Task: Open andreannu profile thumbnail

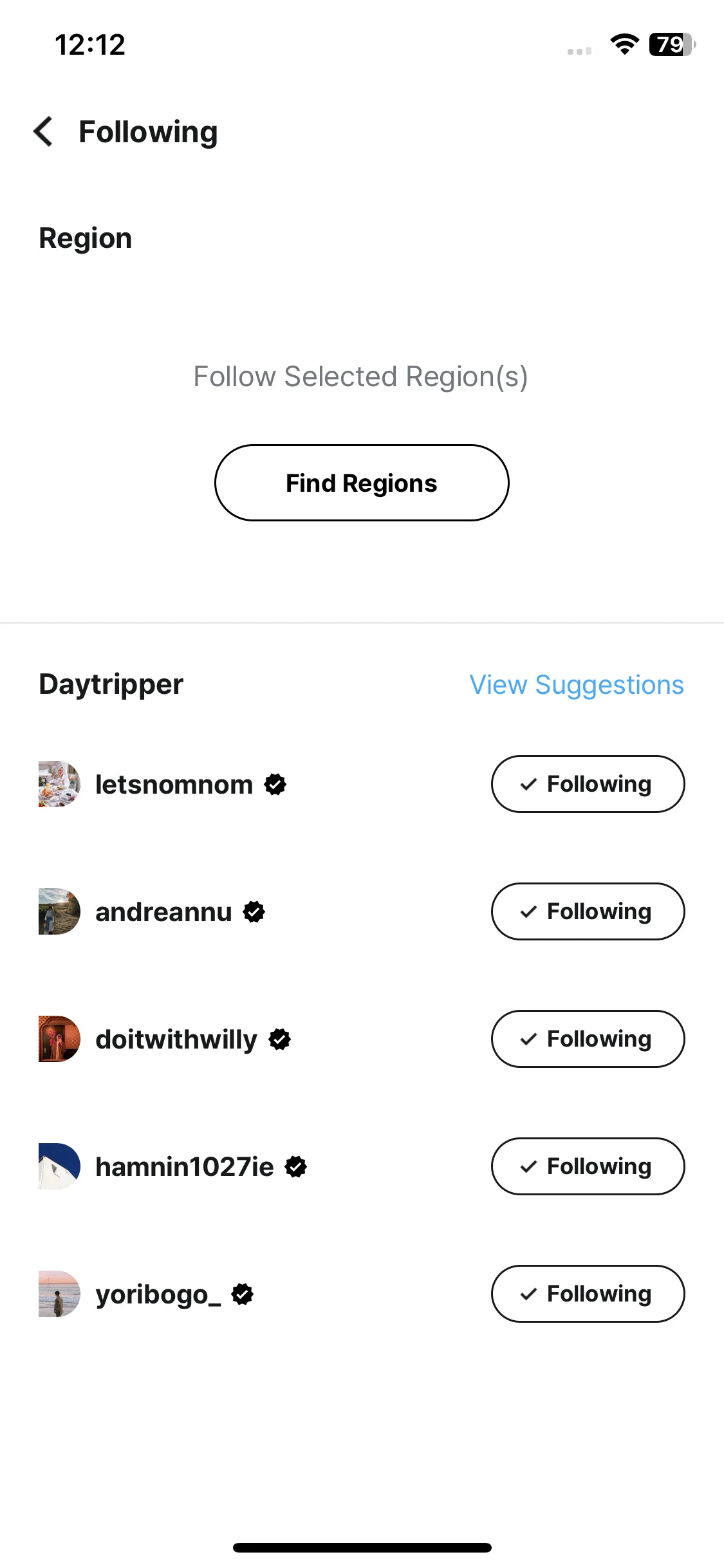Action: point(59,911)
